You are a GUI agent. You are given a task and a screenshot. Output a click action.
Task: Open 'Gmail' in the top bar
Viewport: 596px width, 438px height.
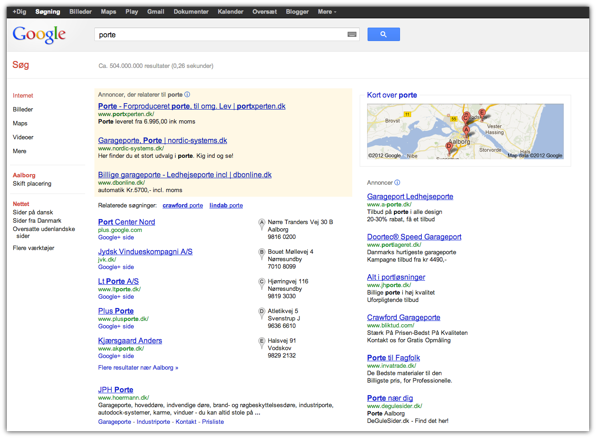(155, 12)
